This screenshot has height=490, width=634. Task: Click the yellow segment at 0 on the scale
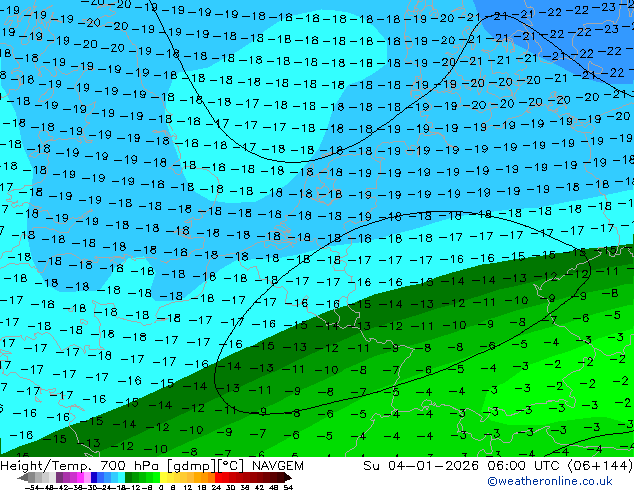click(x=163, y=477)
